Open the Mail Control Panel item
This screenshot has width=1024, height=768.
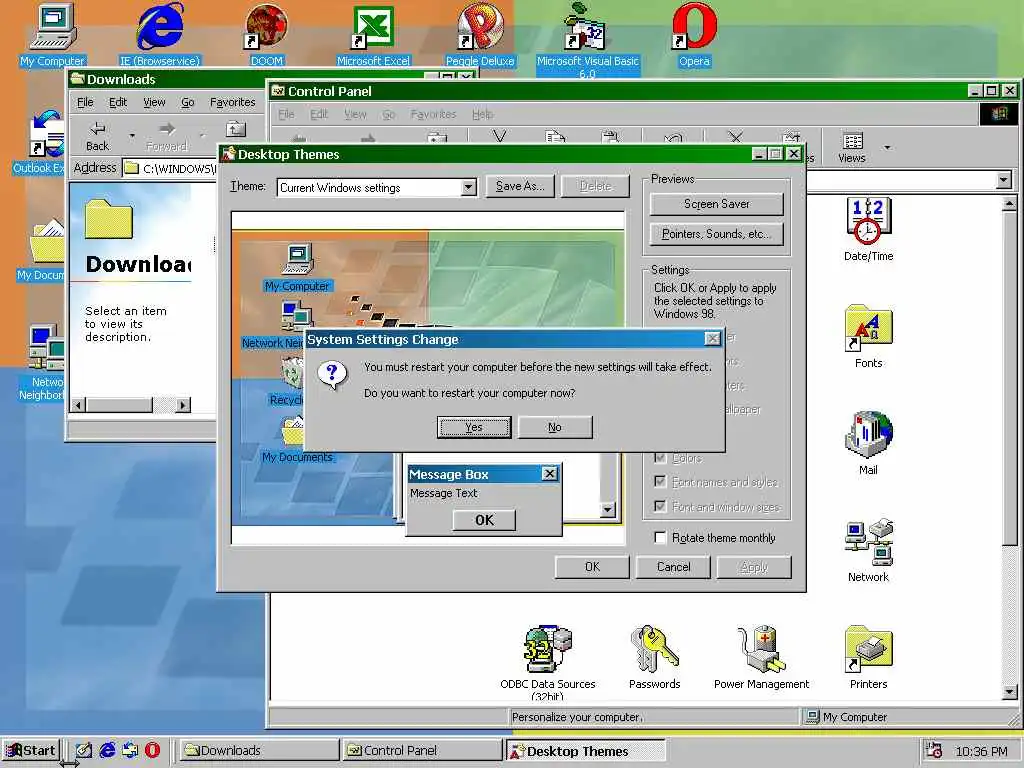[868, 443]
